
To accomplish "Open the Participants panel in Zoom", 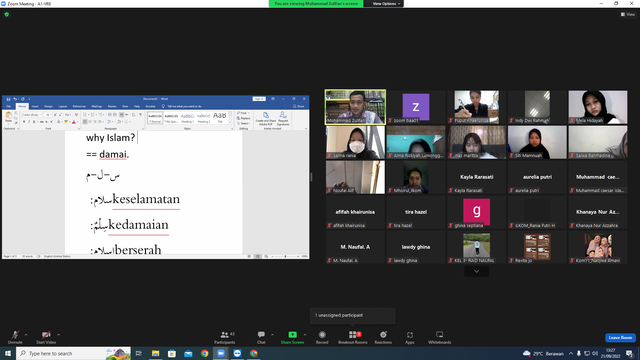I will [224, 338].
